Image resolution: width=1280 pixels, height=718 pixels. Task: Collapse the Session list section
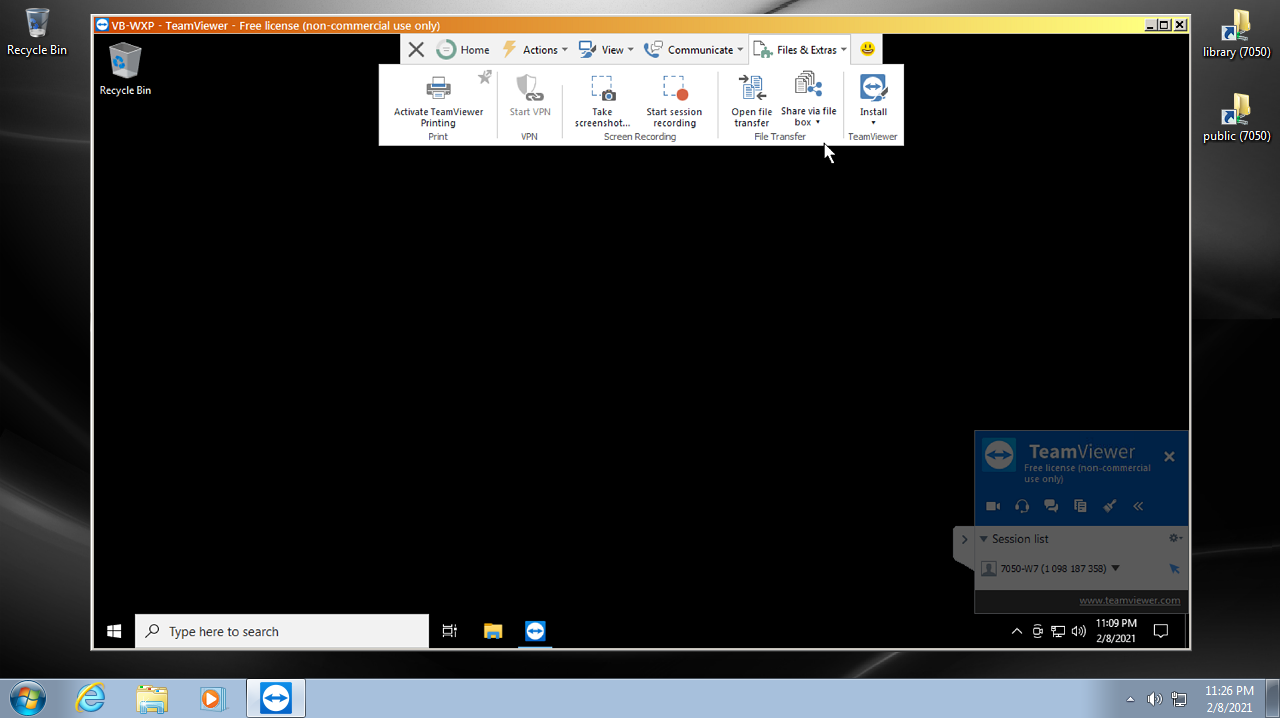coord(984,539)
